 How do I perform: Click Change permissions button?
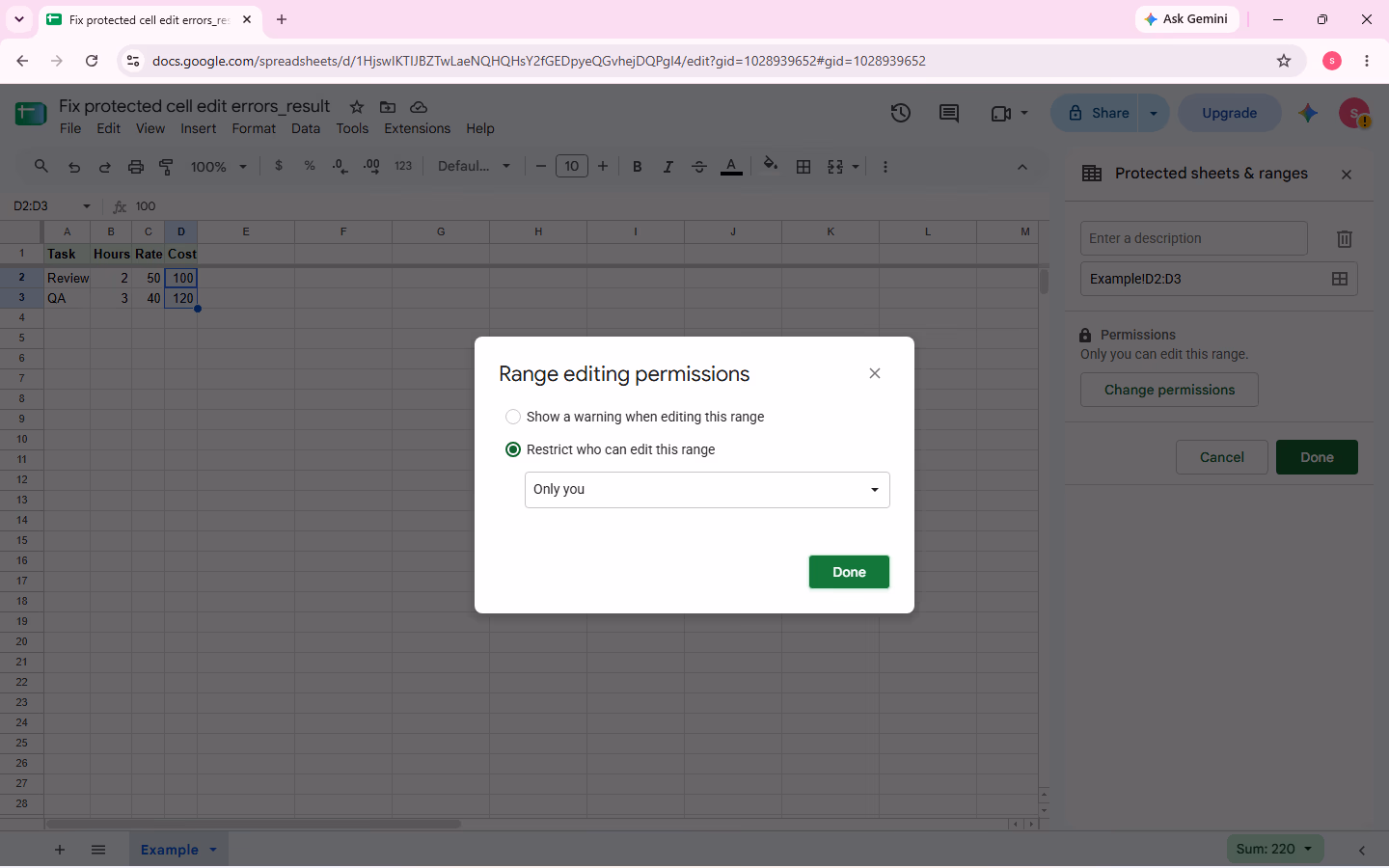point(1169,390)
